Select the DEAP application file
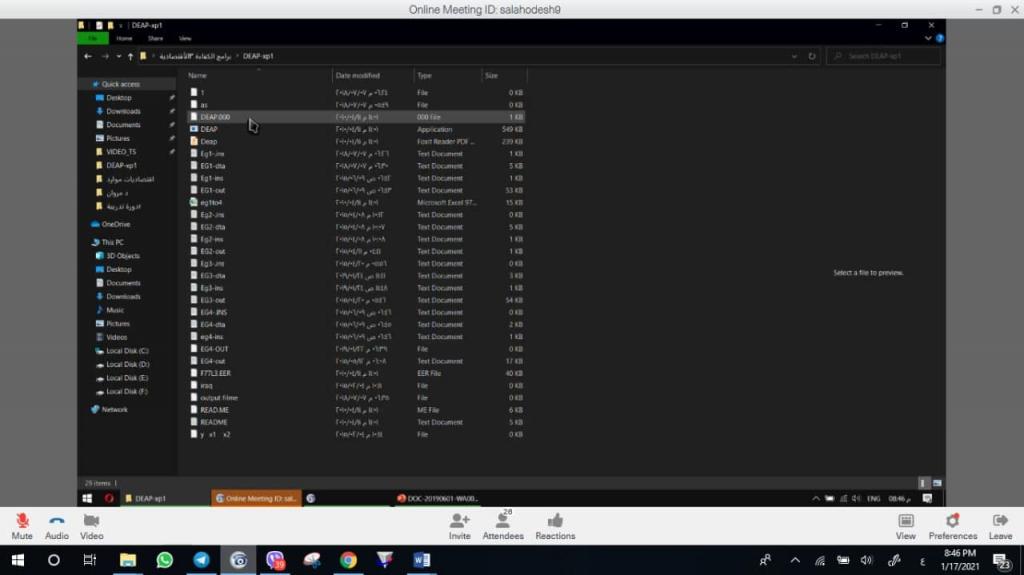The width and height of the screenshot is (1024, 575). 209,129
